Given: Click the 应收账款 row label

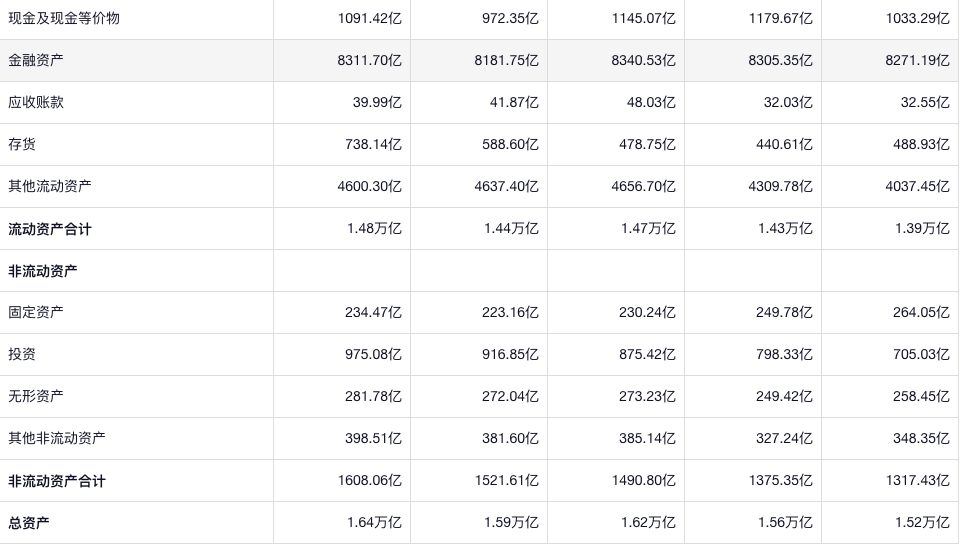Looking at the screenshot, I should (x=36, y=102).
